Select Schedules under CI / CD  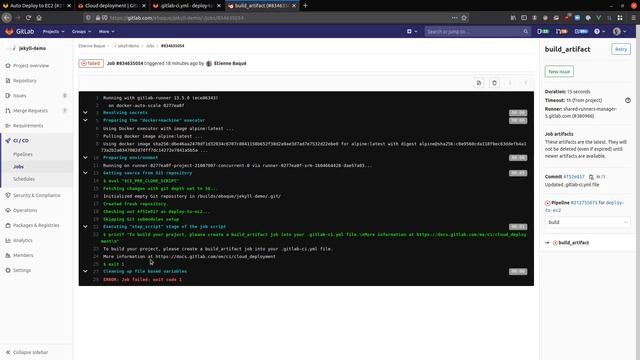click(24, 179)
